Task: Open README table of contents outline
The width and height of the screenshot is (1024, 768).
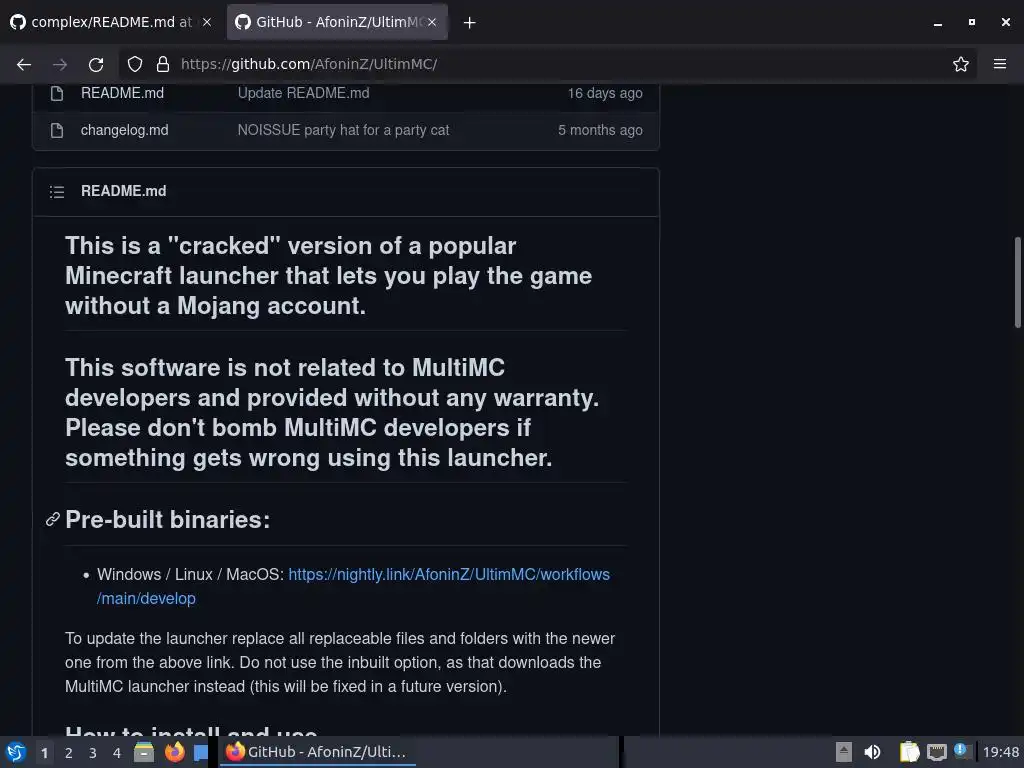Action: [x=57, y=191]
